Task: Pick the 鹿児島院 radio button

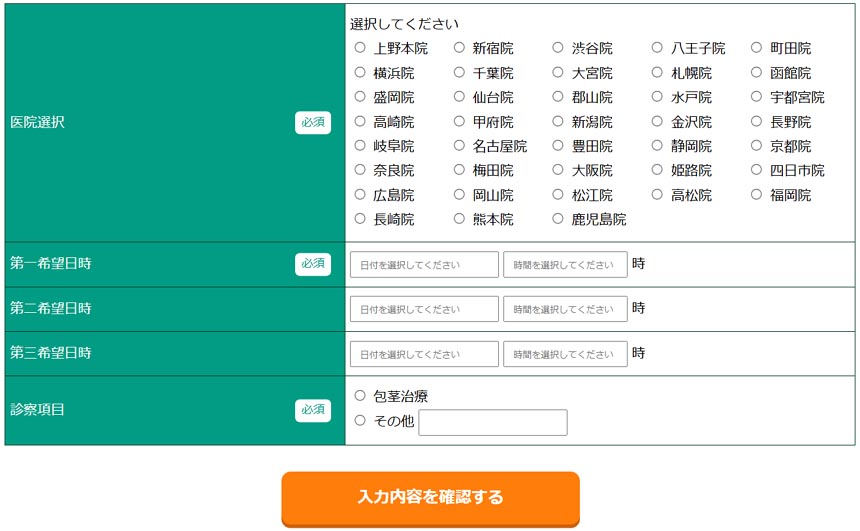Action: pos(558,219)
